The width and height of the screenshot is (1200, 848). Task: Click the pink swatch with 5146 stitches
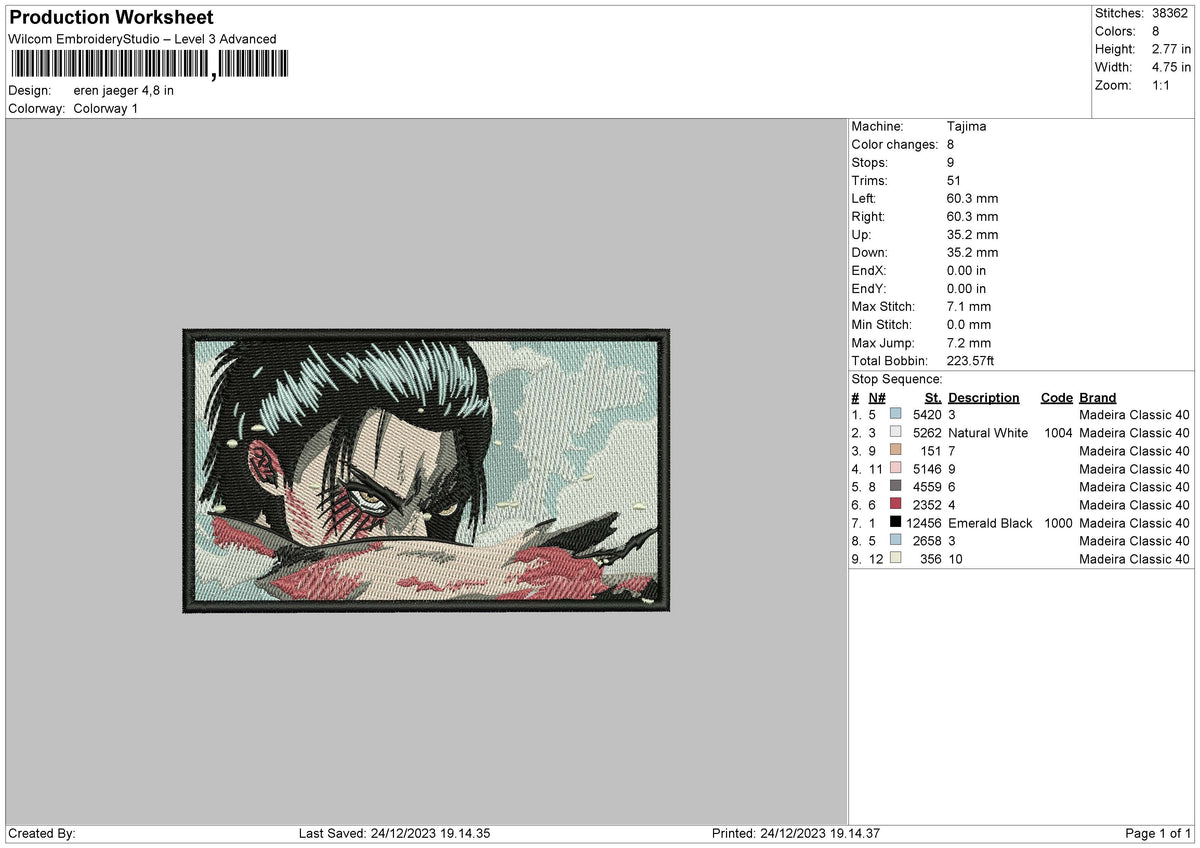895,468
